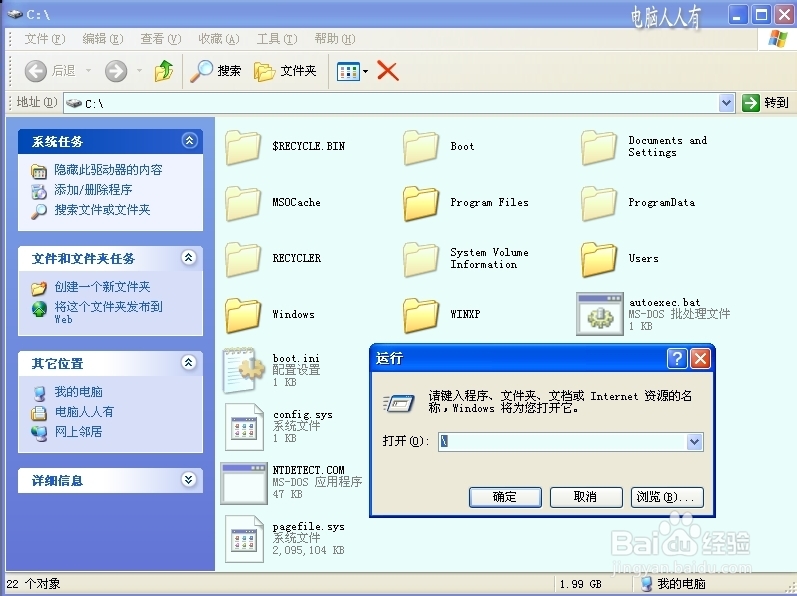Select the RECYCLER folder icon
797x596 pixels.
(243, 259)
